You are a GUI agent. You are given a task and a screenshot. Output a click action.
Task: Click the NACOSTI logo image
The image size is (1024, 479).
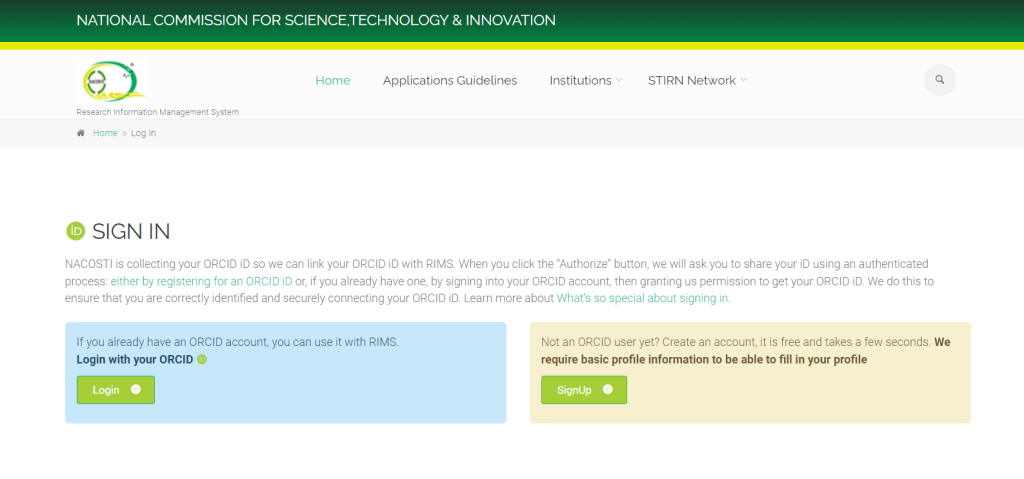pos(112,81)
